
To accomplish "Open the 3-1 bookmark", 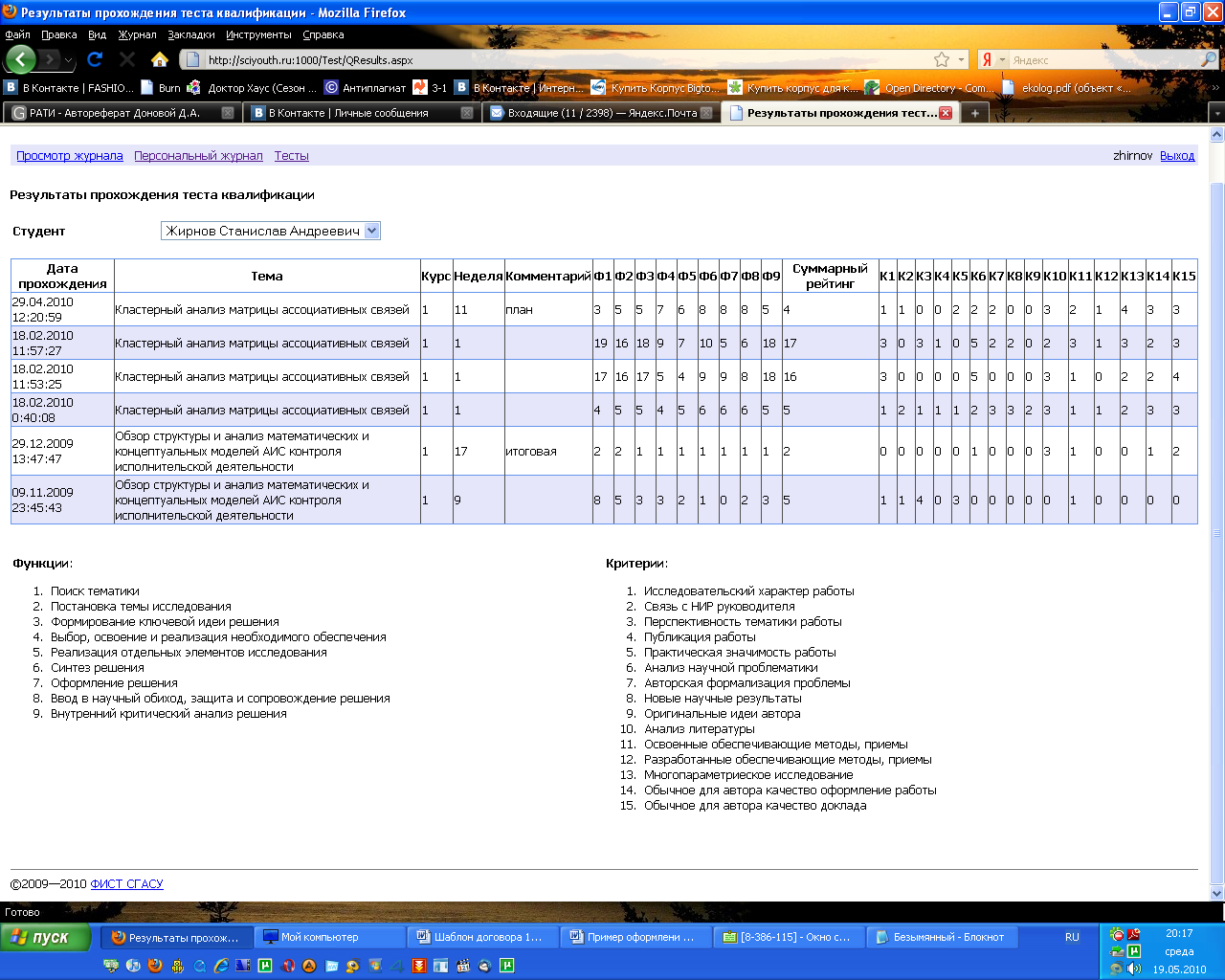I will 431,87.
